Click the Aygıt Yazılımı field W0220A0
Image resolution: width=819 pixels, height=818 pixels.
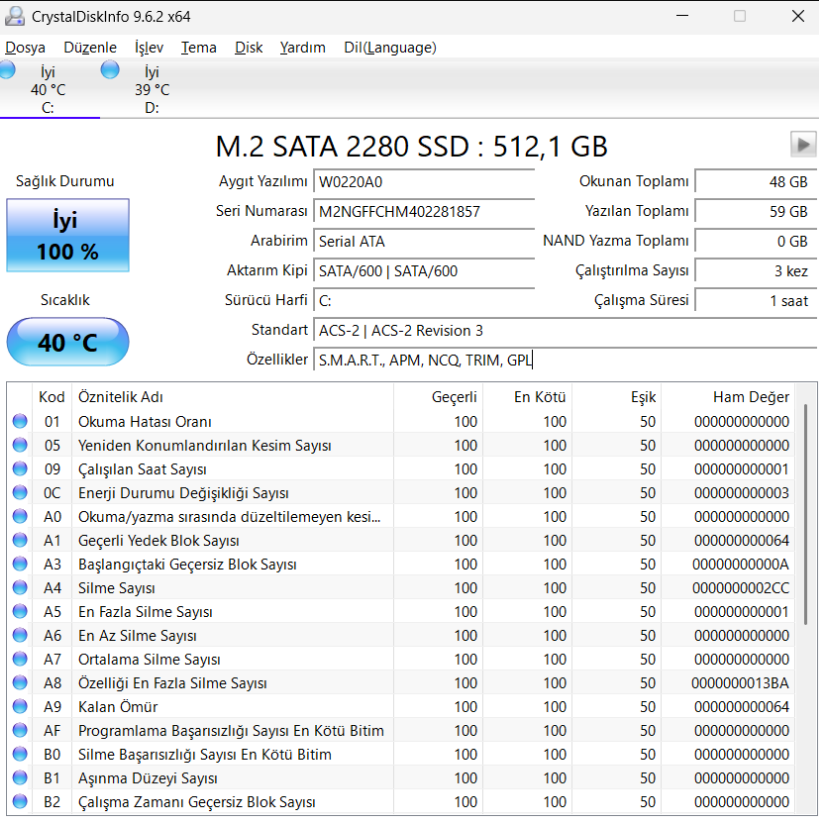[x=424, y=182]
